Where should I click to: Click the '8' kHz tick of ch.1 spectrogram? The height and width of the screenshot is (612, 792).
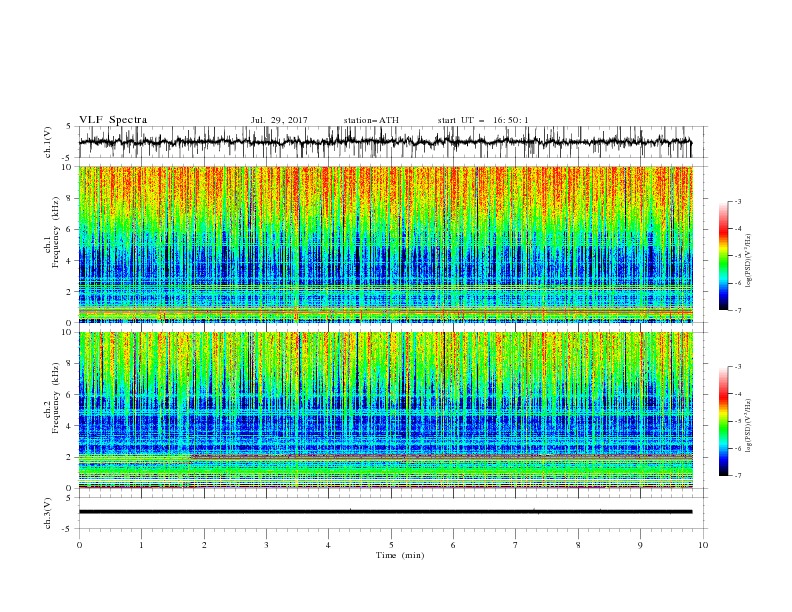pos(71,198)
